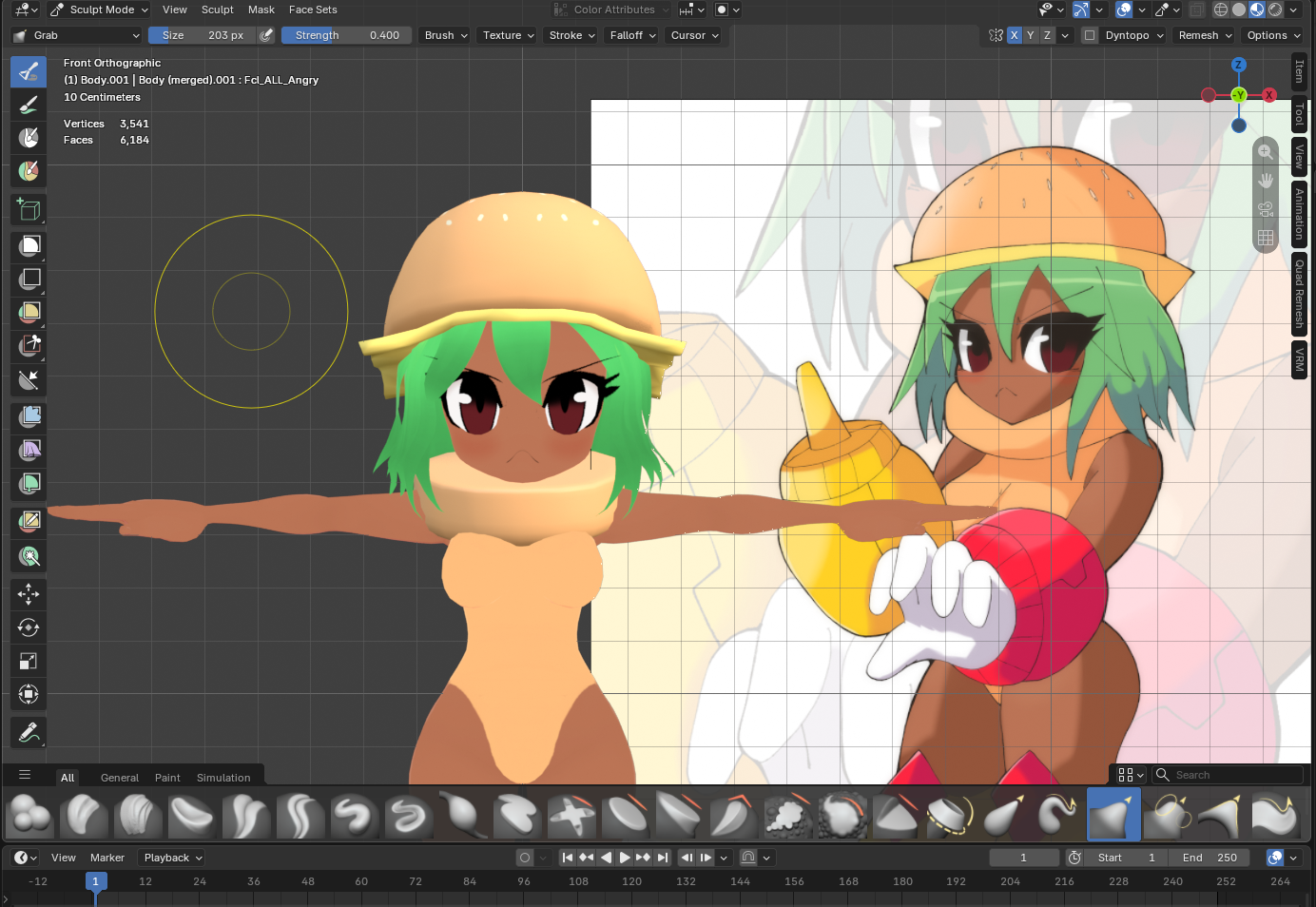Screen dimensions: 1316x907
Task: Open the Sculpt Mode dropdown
Action: [x=100, y=10]
